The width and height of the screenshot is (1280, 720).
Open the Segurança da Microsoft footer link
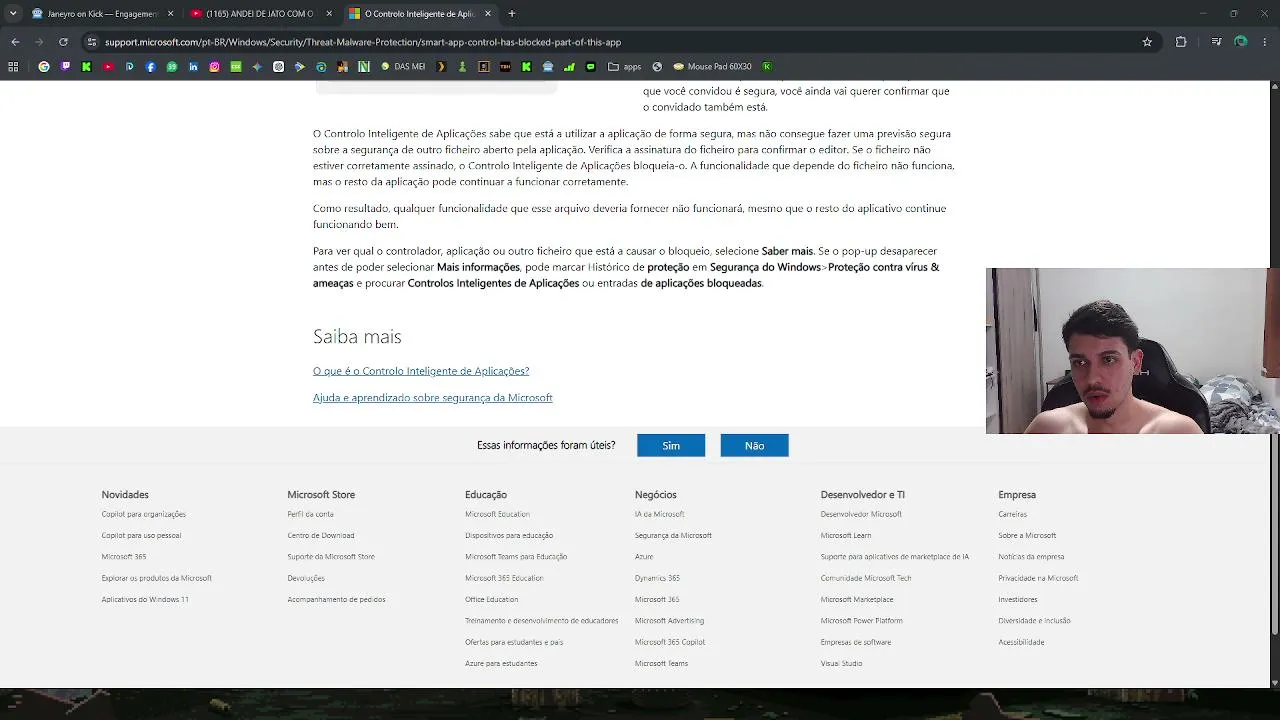point(673,536)
